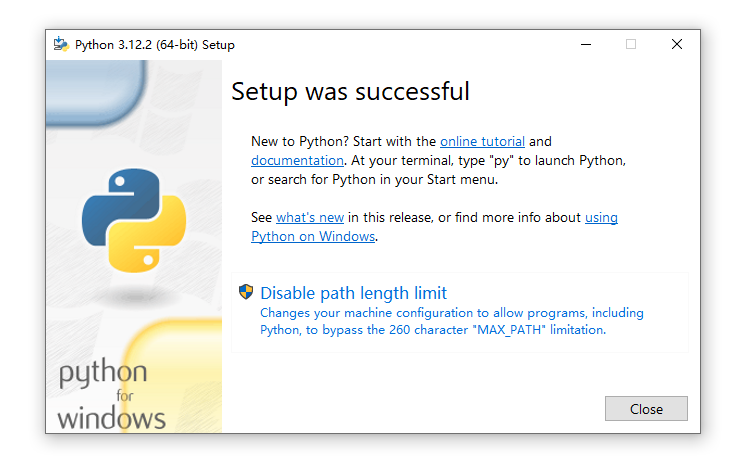The image size is (745, 465).
Task: Close the window using the title bar X
Action: pyautogui.click(x=677, y=44)
